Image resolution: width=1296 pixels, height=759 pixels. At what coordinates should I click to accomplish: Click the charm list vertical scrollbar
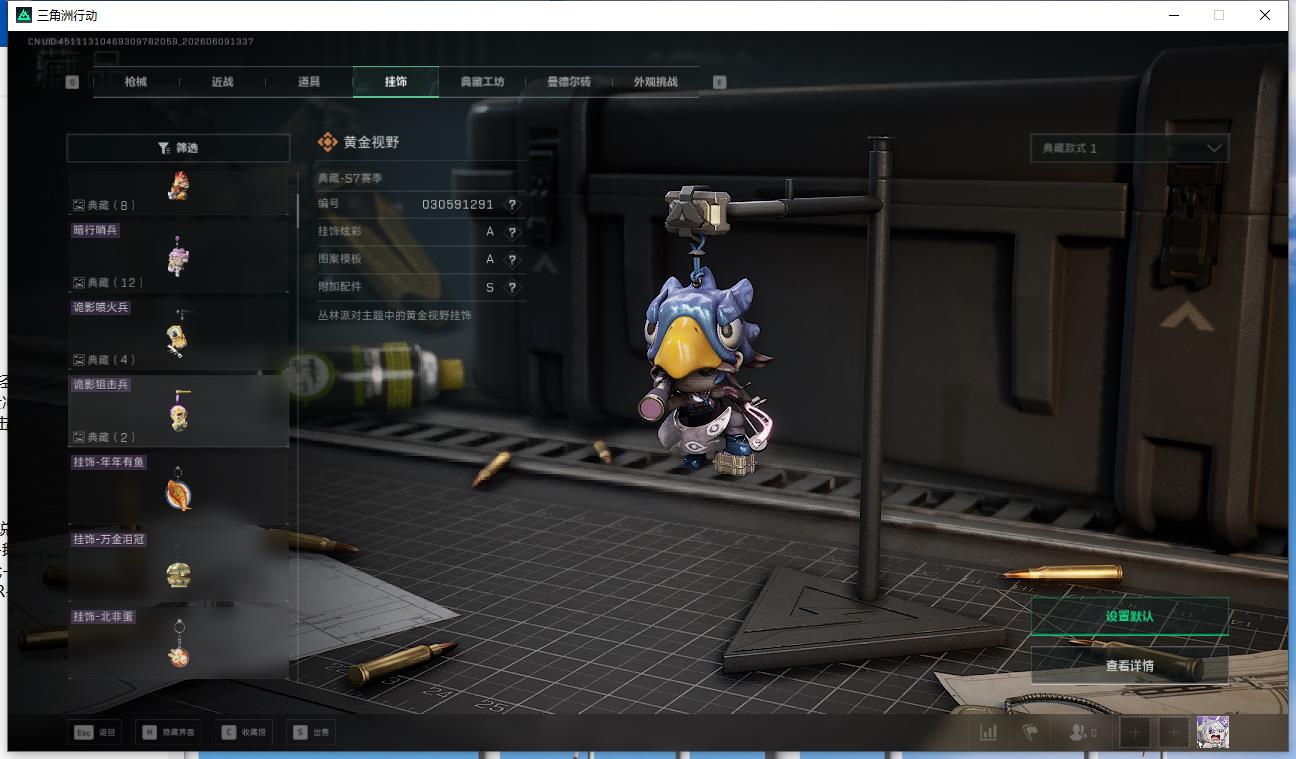coord(297,211)
